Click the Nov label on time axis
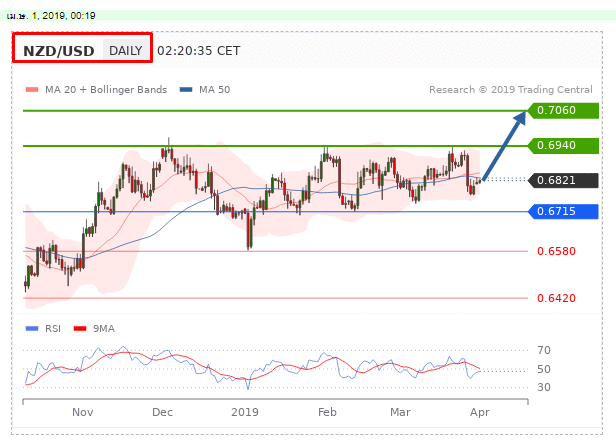This screenshot has height=441, width=616. pos(82,412)
